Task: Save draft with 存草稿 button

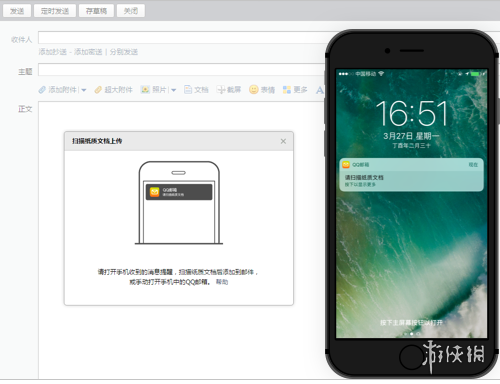Action: tap(96, 11)
